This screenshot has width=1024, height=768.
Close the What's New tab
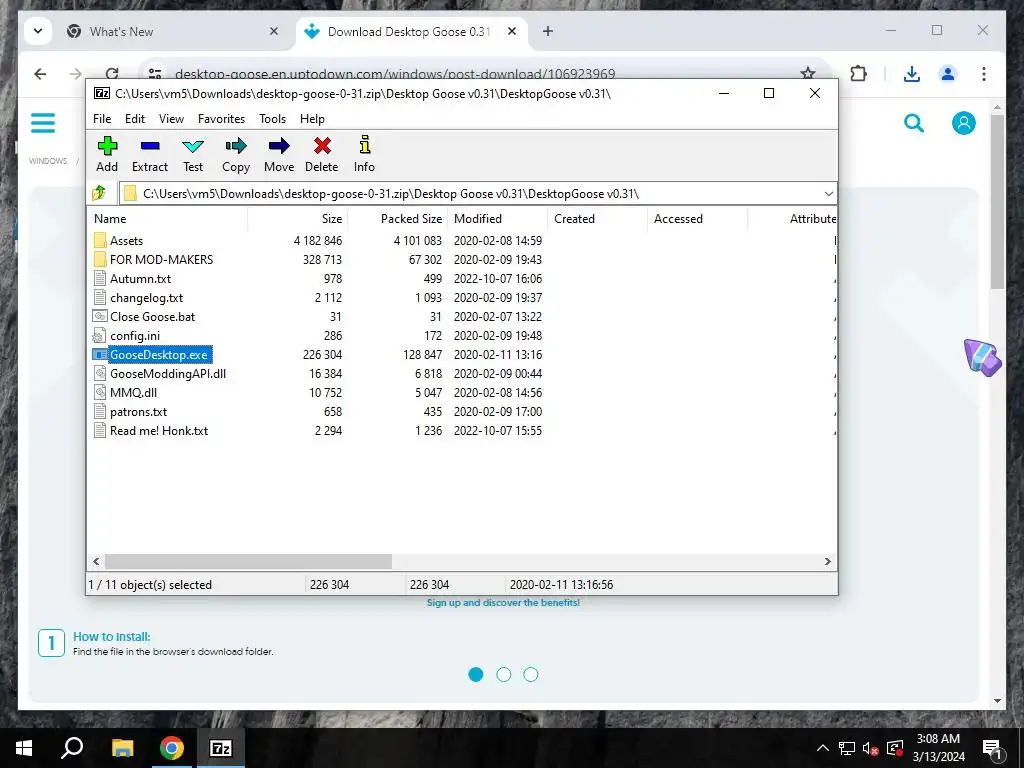[274, 31]
